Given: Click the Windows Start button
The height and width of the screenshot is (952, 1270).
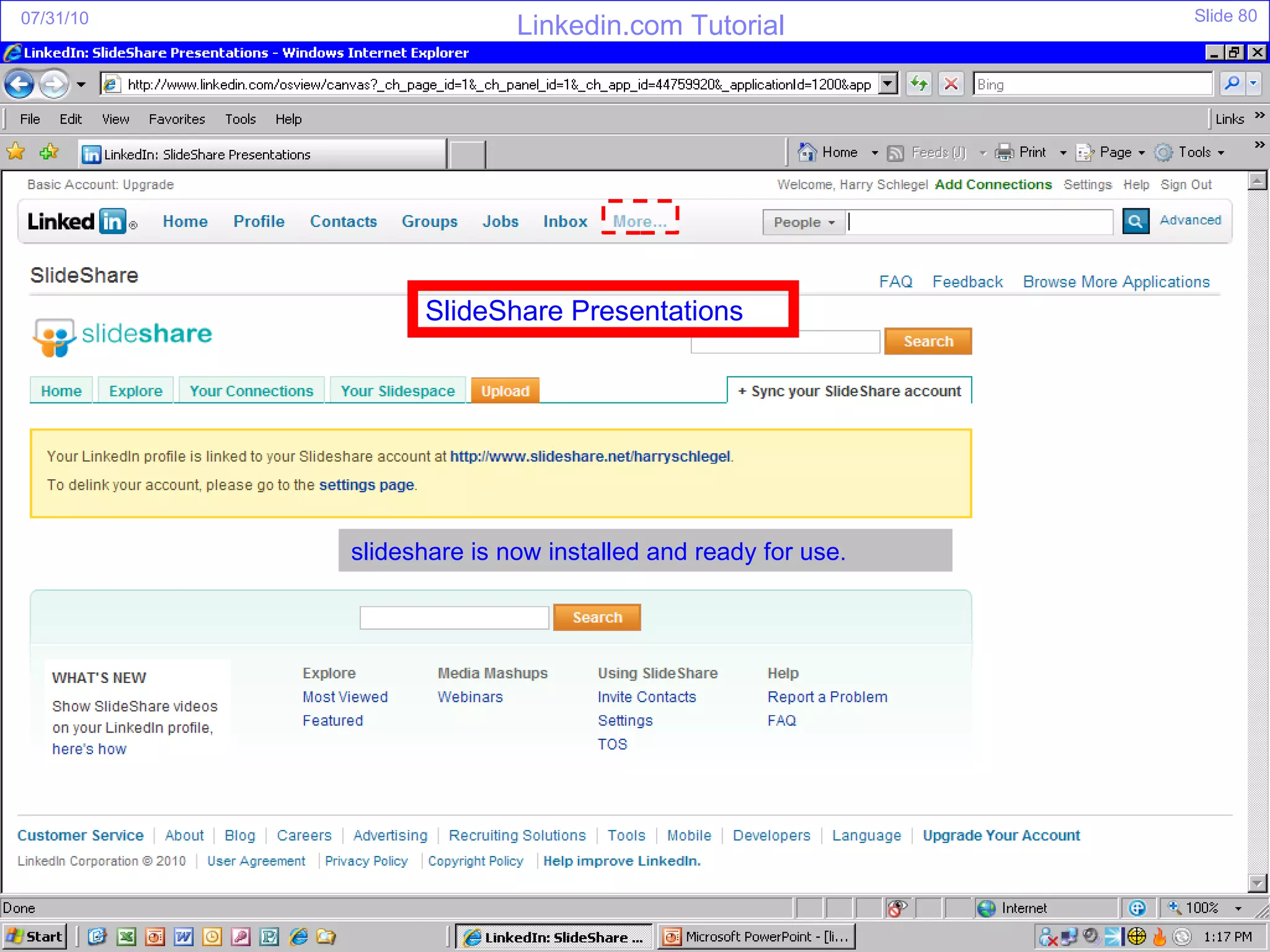Looking at the screenshot, I should (34, 937).
